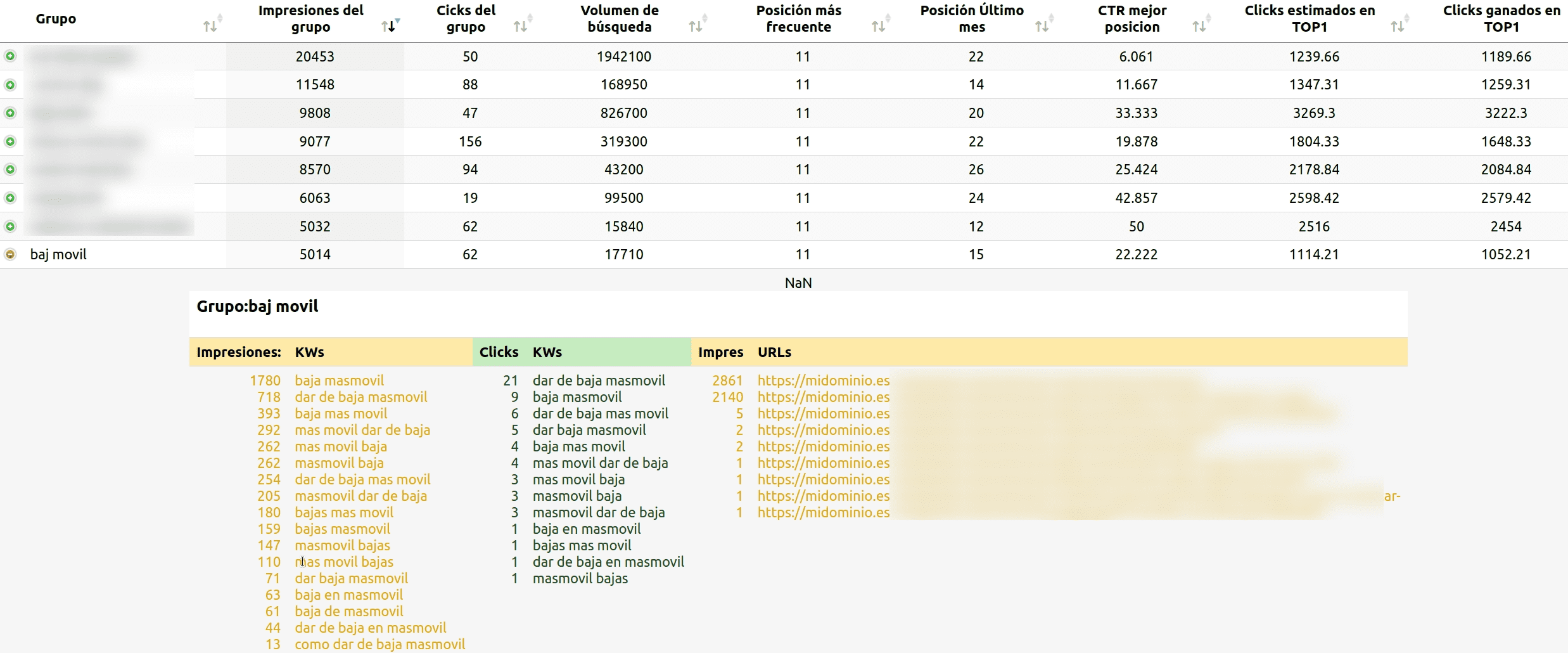The height and width of the screenshot is (653, 1568).
Task: Open first midominio.es URL with 2861 impressions
Action: tap(824, 380)
